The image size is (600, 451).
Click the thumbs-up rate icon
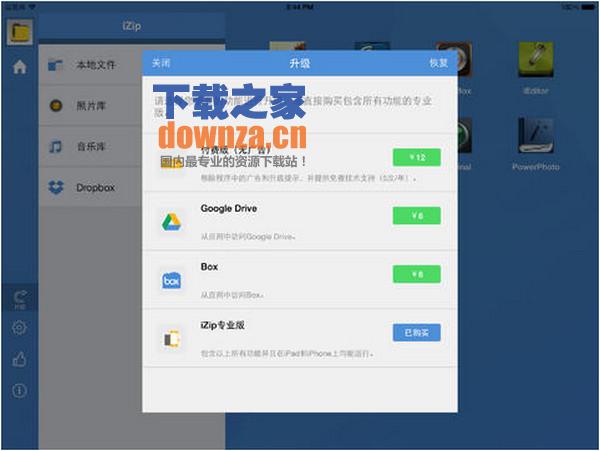point(20,360)
